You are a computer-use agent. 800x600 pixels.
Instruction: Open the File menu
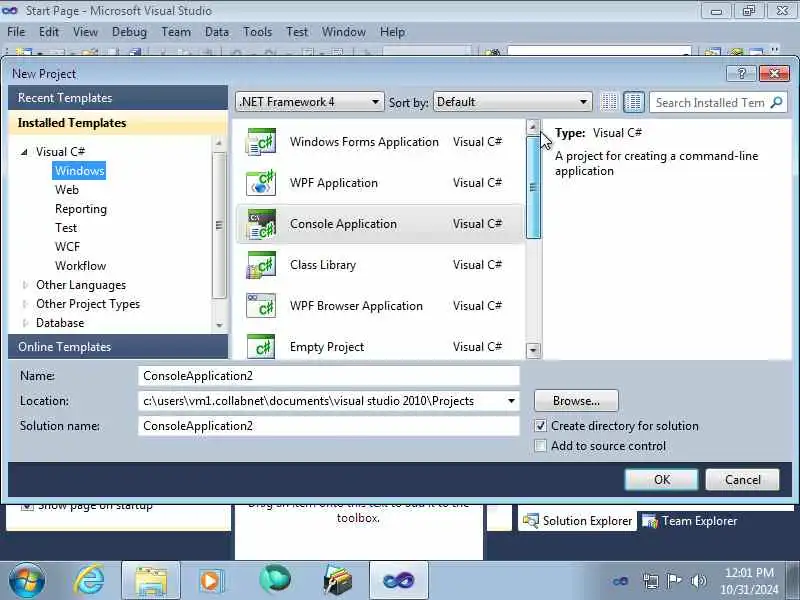(16, 32)
